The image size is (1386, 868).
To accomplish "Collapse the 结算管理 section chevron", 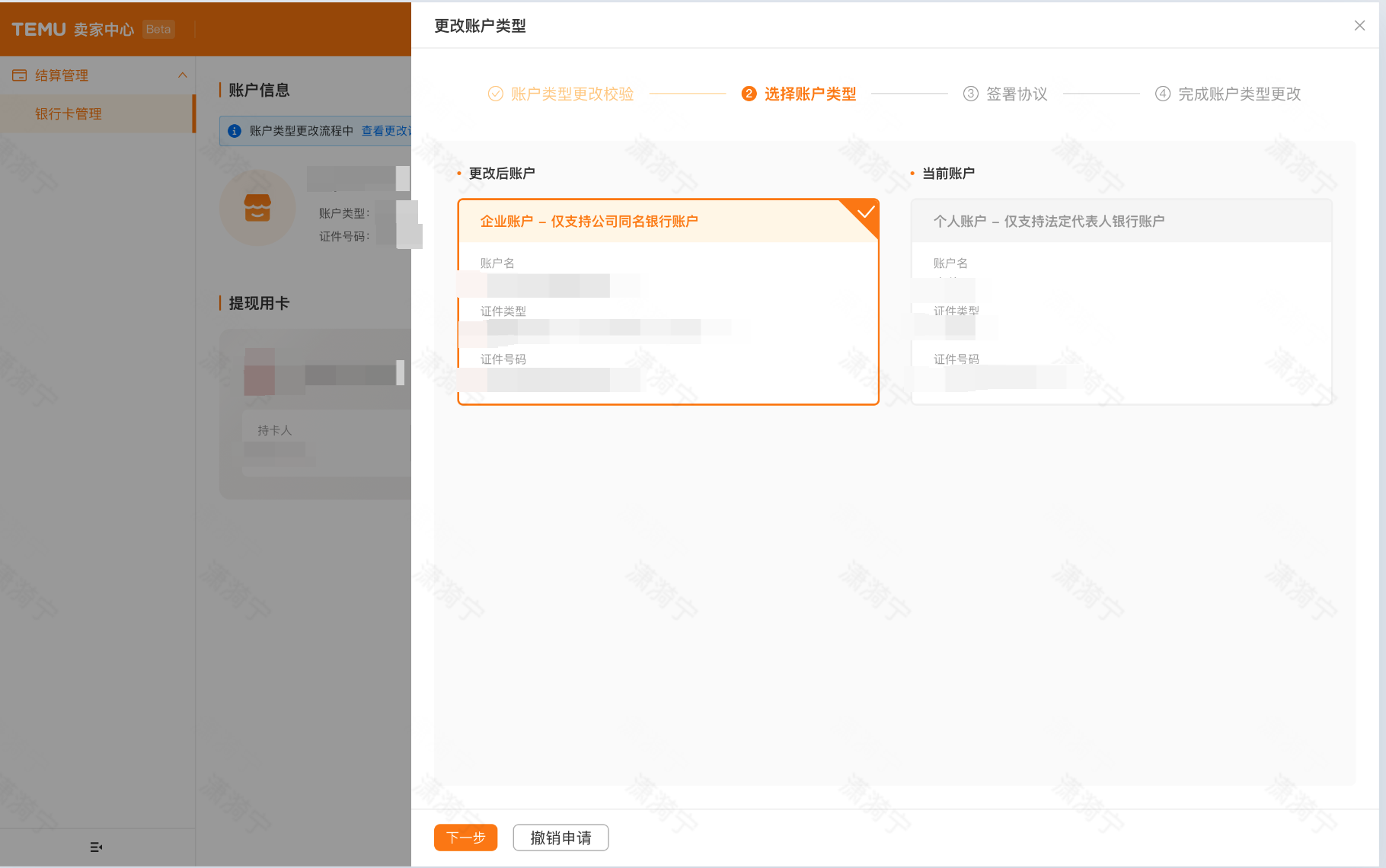I will 183,75.
